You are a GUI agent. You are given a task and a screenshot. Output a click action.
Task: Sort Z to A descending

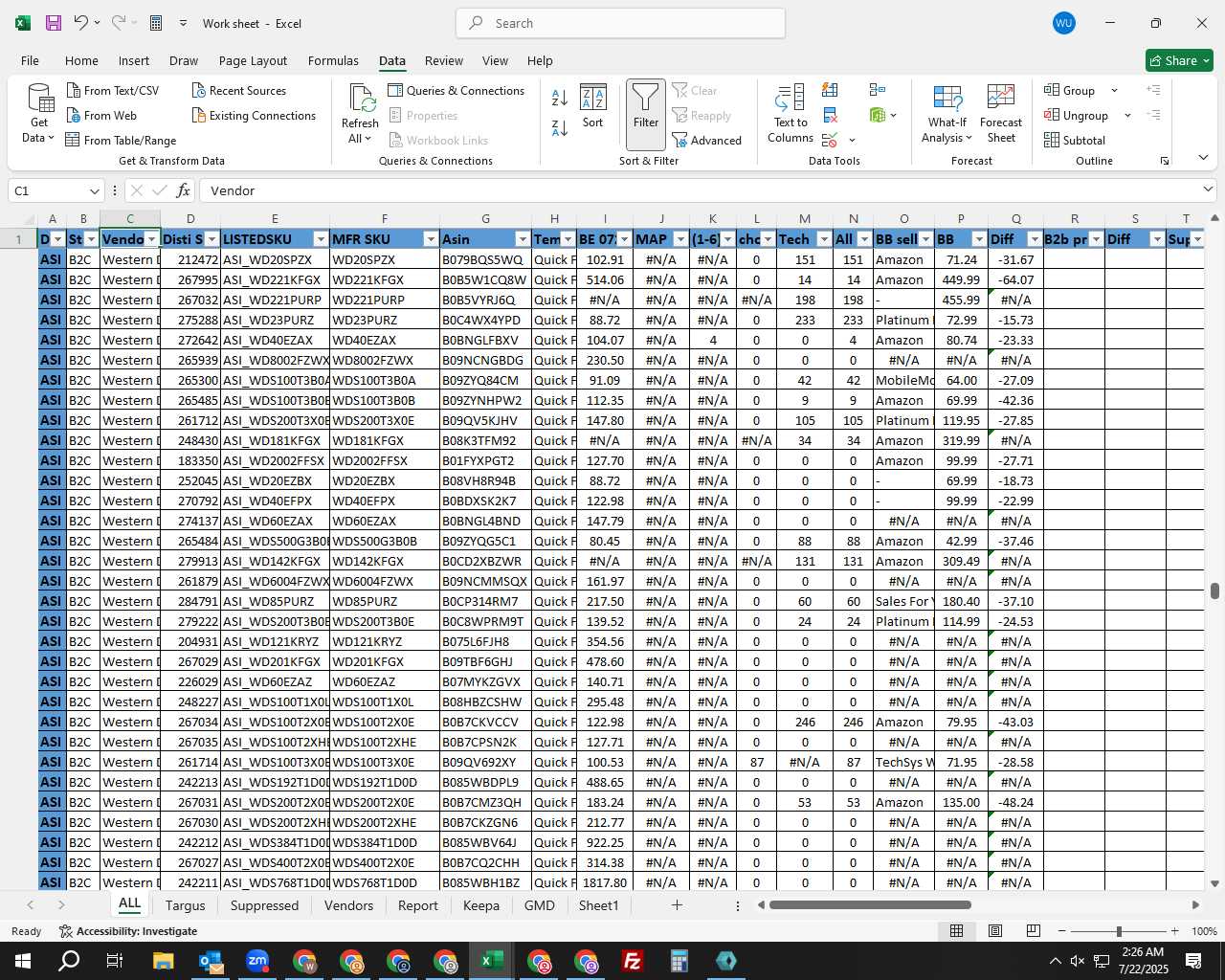pyautogui.click(x=560, y=127)
